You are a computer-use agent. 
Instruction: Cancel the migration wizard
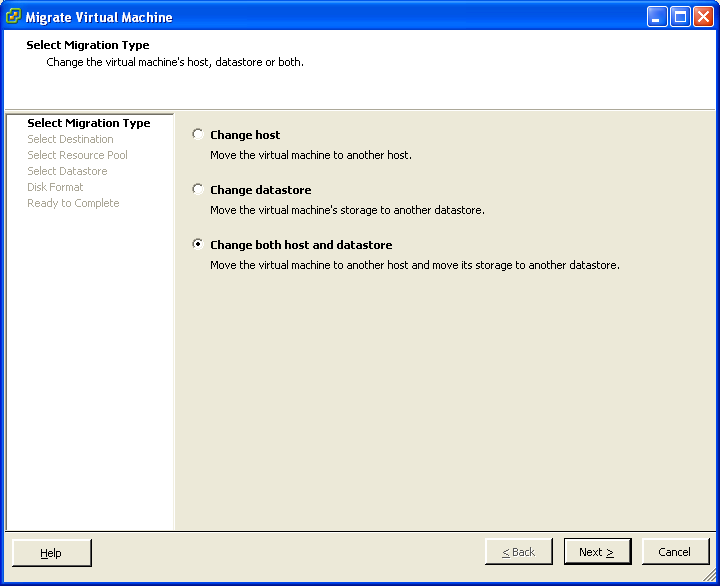click(674, 552)
